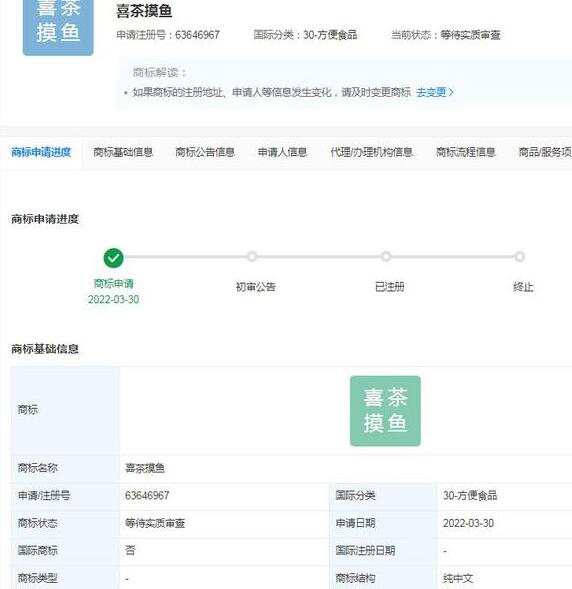This screenshot has width=572, height=589.
Task: Click the 等待实质审查 status cell
Action: click(x=155, y=523)
